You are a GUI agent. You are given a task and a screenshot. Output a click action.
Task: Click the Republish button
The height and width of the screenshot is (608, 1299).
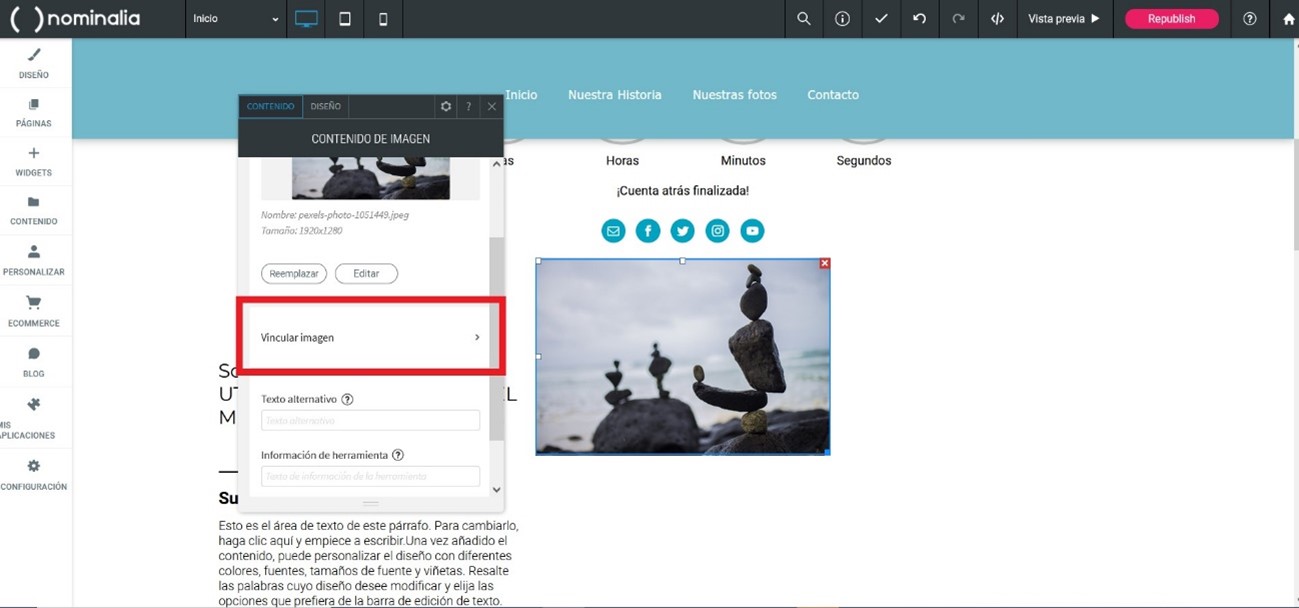(x=1171, y=19)
